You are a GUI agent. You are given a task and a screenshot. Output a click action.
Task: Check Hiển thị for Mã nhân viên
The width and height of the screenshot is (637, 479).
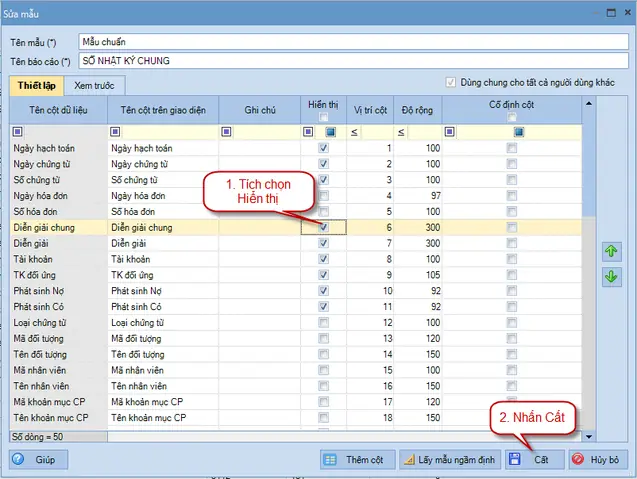tap(323, 370)
